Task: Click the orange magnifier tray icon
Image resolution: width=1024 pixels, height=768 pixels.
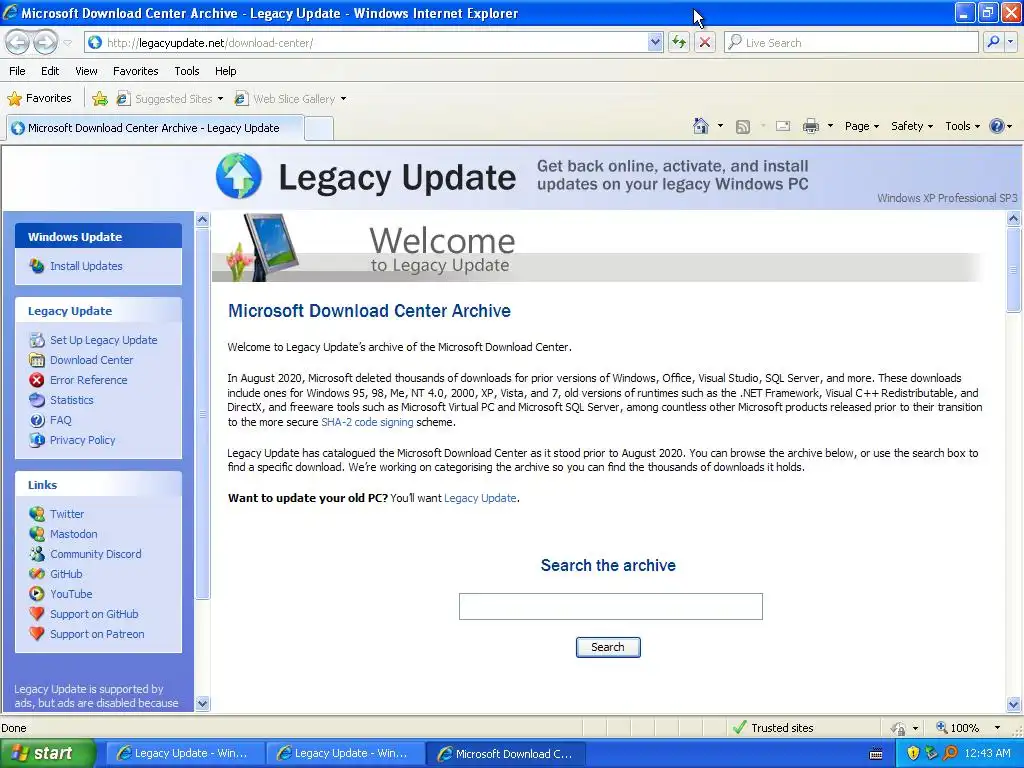Action: click(950, 753)
